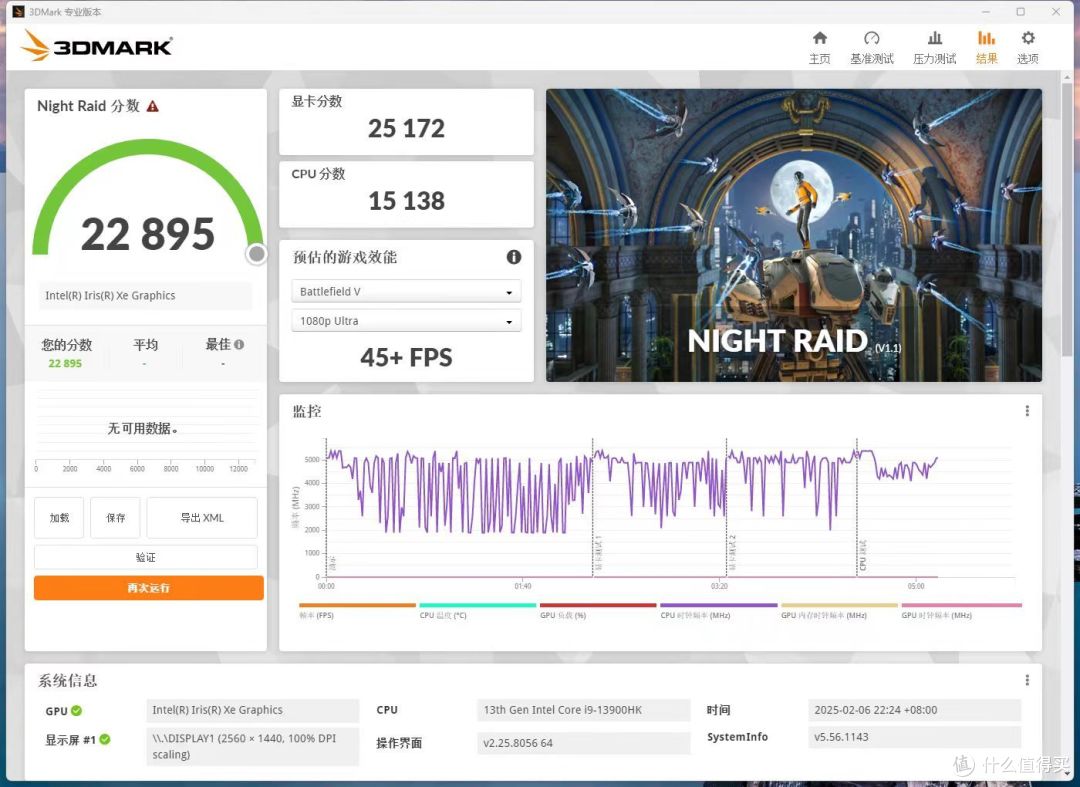Click the 45+ FPS estimate
The width and height of the screenshot is (1080, 787).
[406, 357]
